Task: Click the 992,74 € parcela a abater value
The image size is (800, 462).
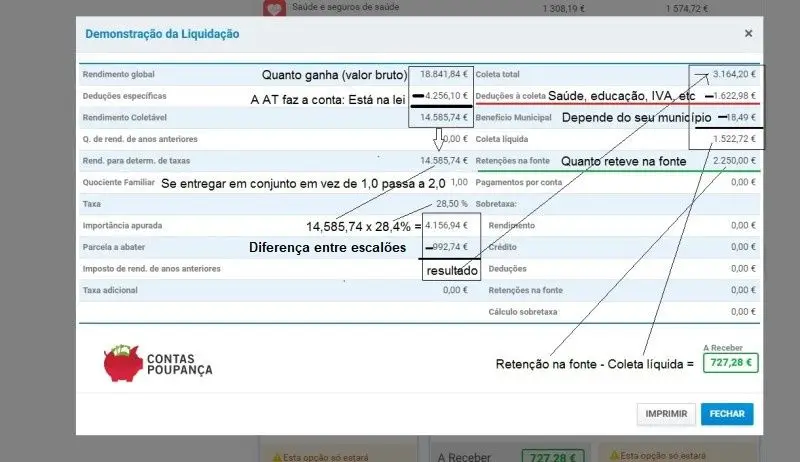Action: 450,247
